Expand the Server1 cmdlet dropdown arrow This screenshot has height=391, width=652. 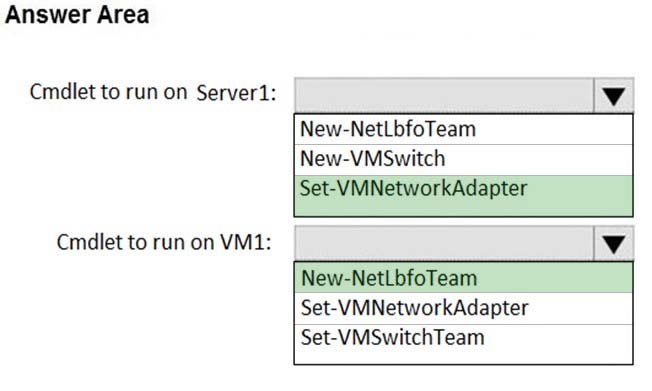pyautogui.click(x=614, y=95)
